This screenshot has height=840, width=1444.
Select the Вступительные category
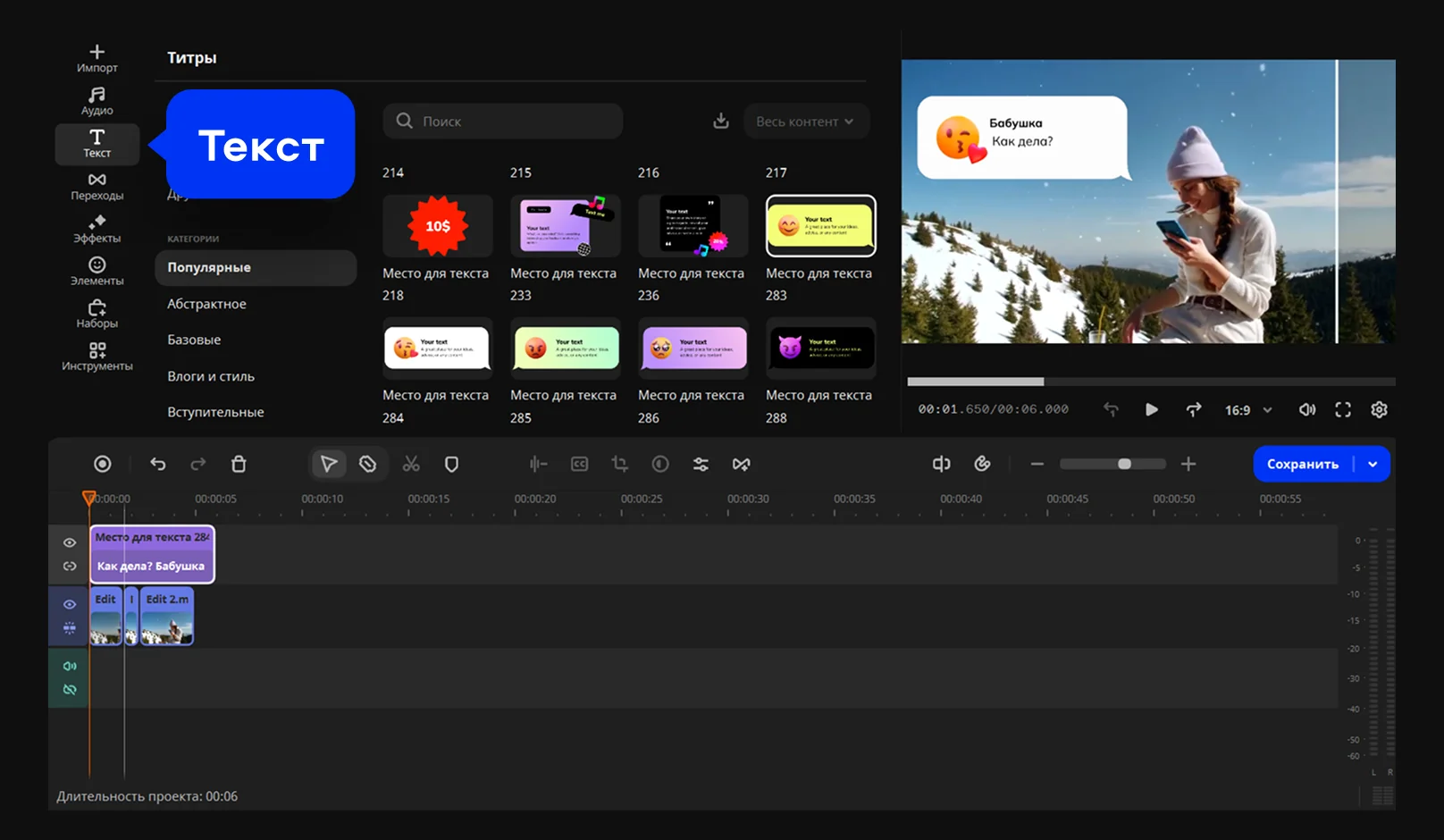click(x=215, y=412)
